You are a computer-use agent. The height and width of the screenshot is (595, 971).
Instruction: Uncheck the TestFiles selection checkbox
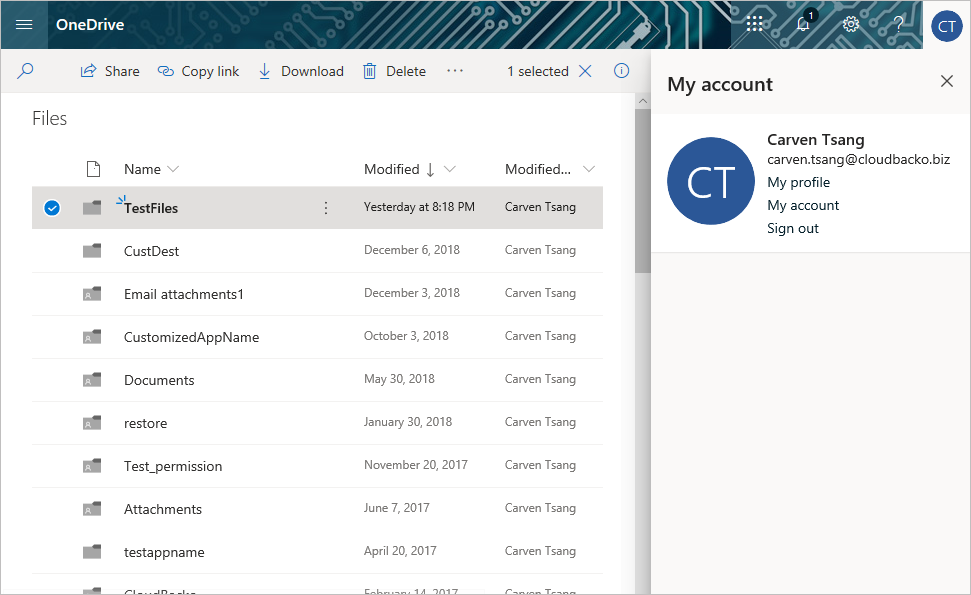pos(53,208)
